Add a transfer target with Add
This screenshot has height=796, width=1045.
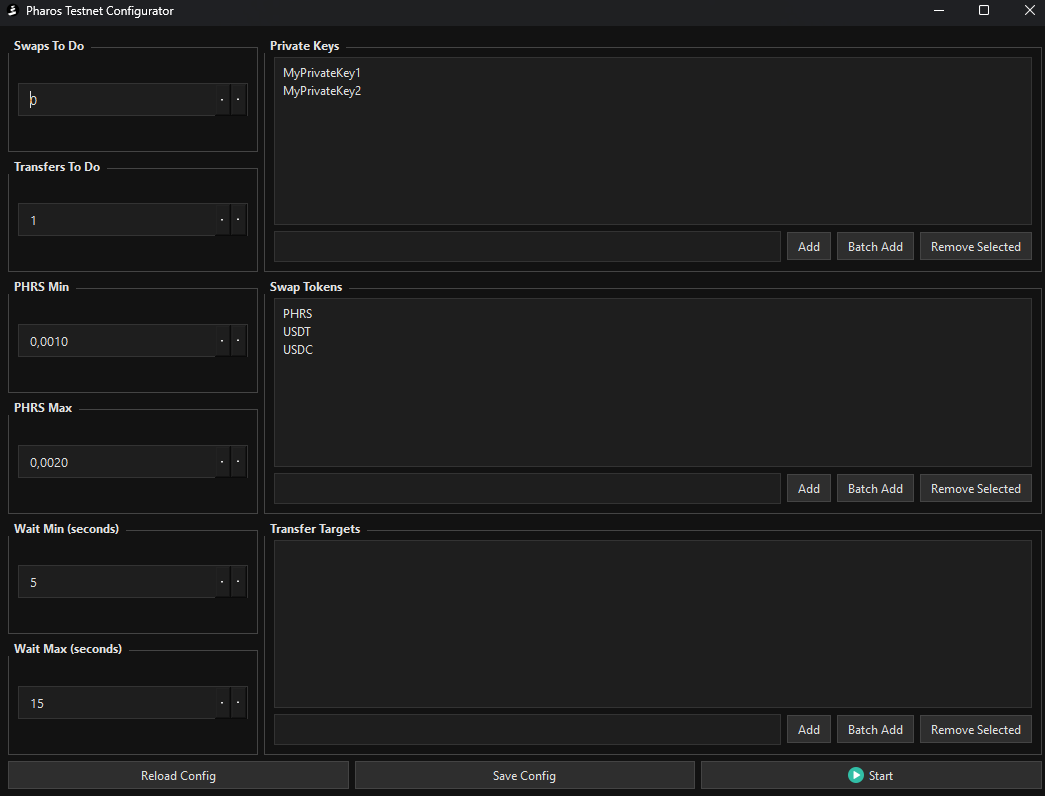[x=808, y=729]
